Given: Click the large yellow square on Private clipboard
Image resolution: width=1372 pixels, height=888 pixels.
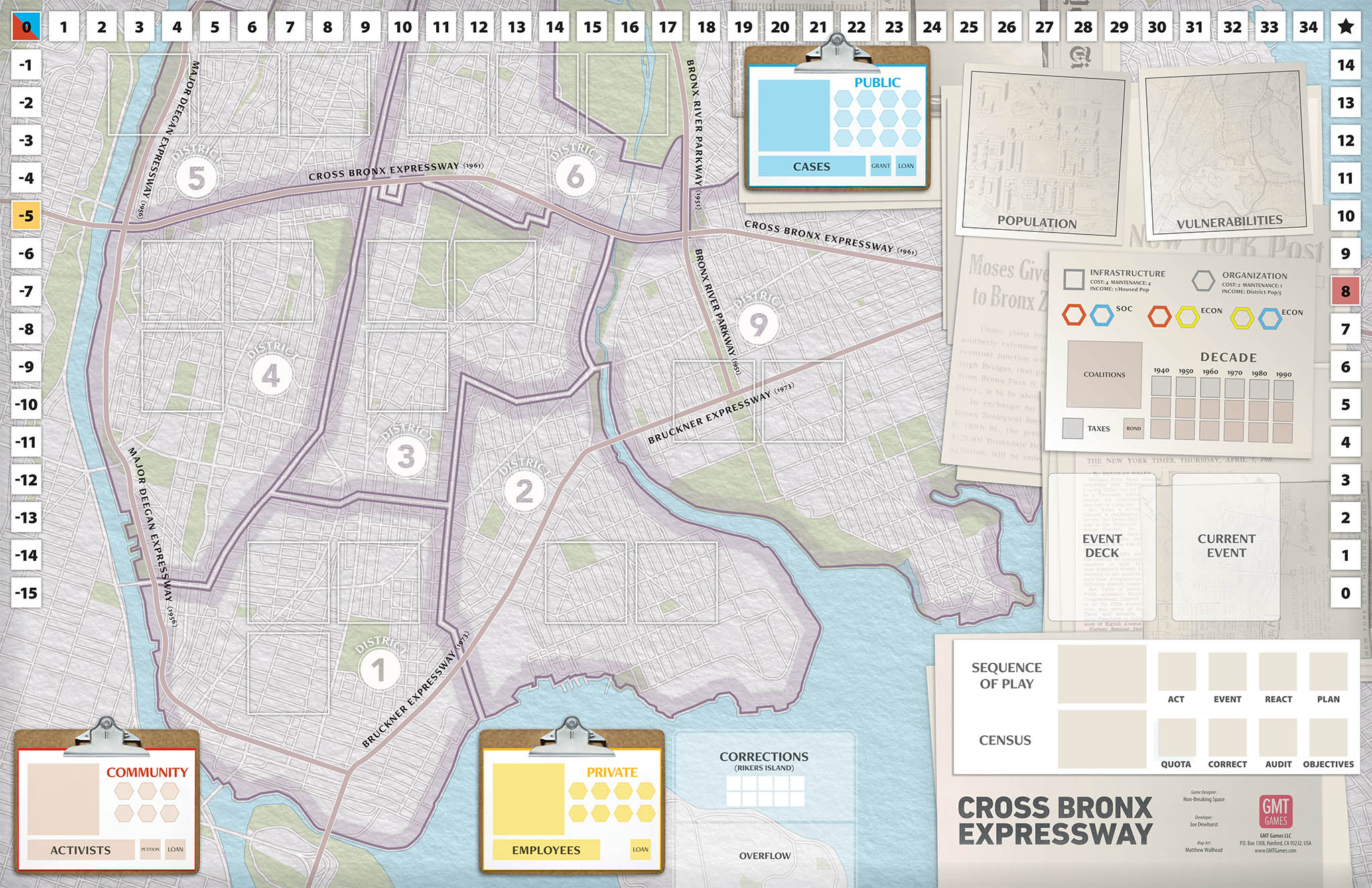Looking at the screenshot, I should coord(529,799).
